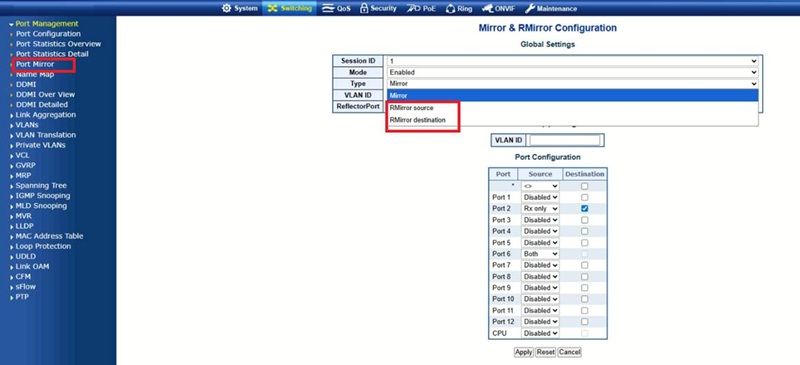Expand the Link OAM section
Image resolution: width=800 pixels, height=365 pixels.
(x=33, y=266)
